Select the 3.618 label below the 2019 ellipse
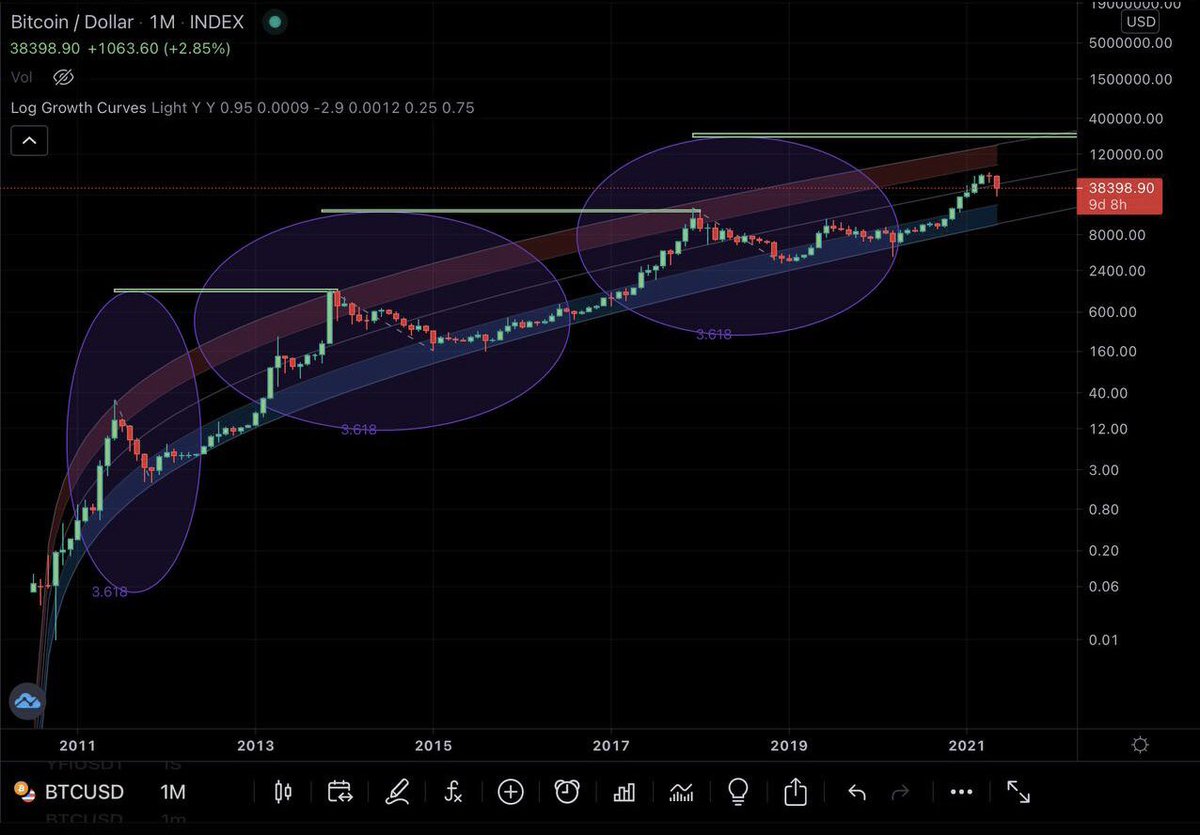 click(x=713, y=335)
